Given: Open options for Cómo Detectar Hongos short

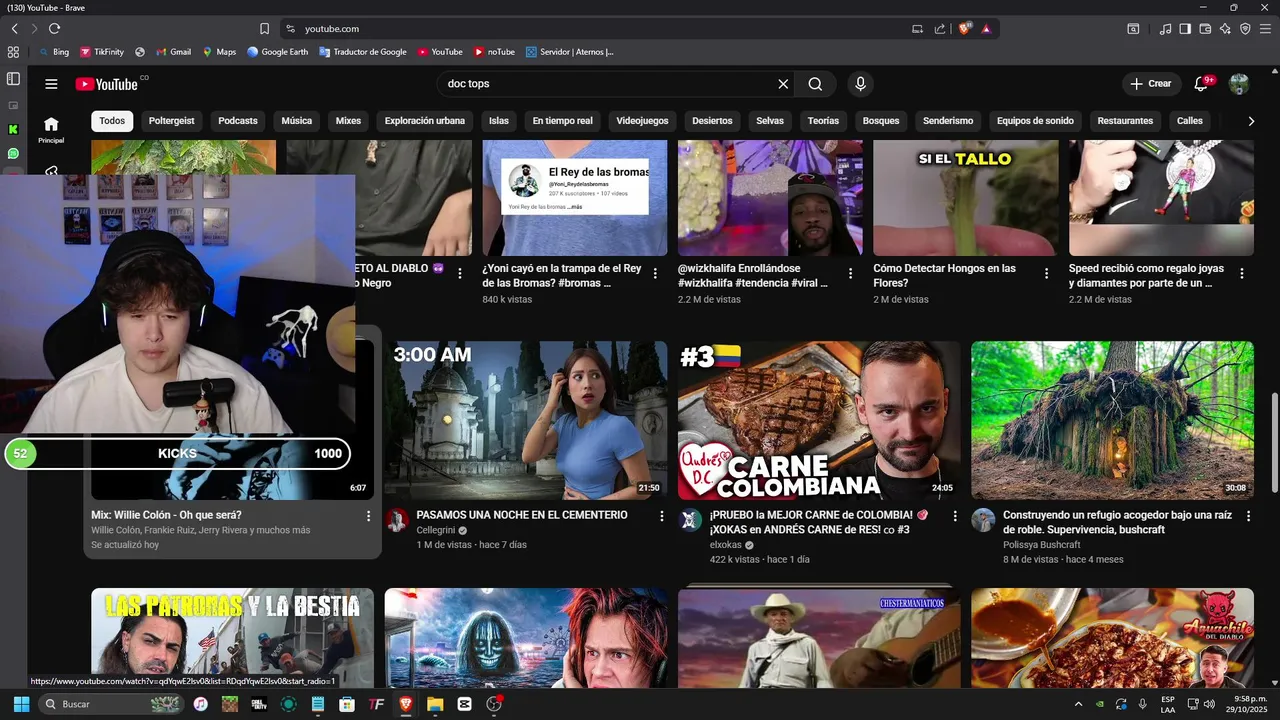Looking at the screenshot, I should coord(1047,273).
